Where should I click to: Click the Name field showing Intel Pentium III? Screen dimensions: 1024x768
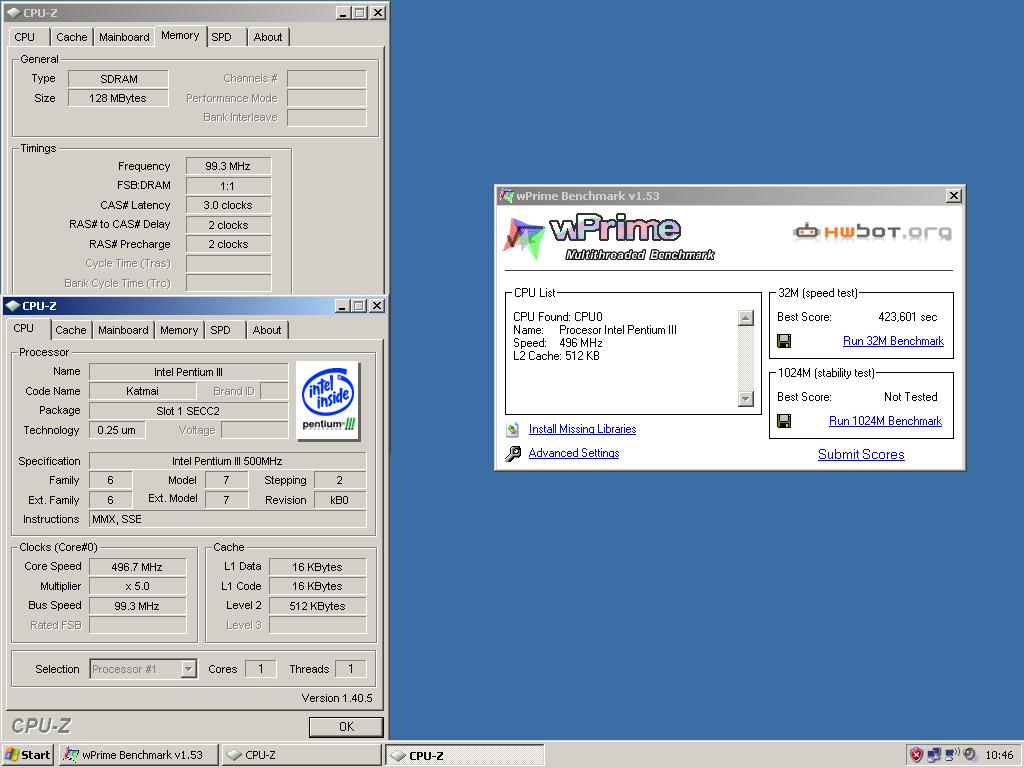pos(188,372)
